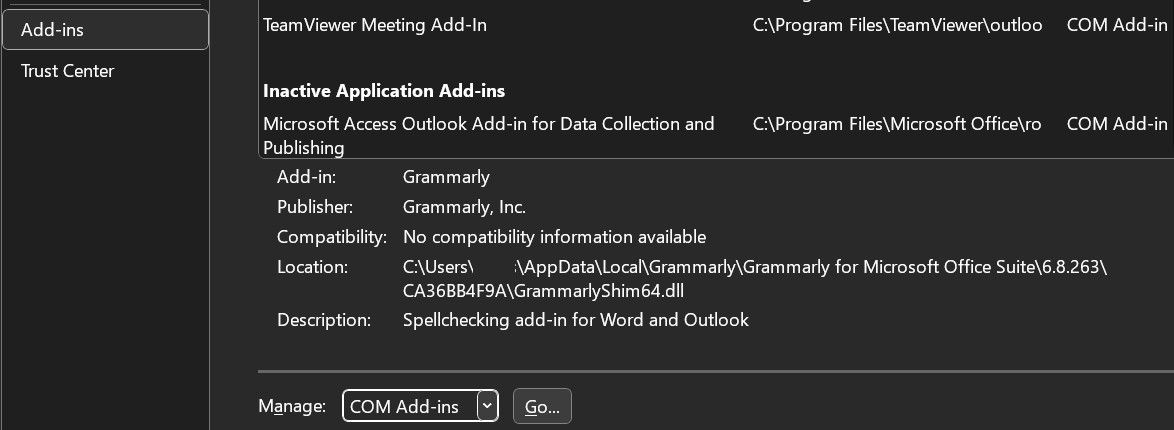This screenshot has width=1174, height=430.
Task: Click the Compatibility: field label
Action: (x=331, y=238)
